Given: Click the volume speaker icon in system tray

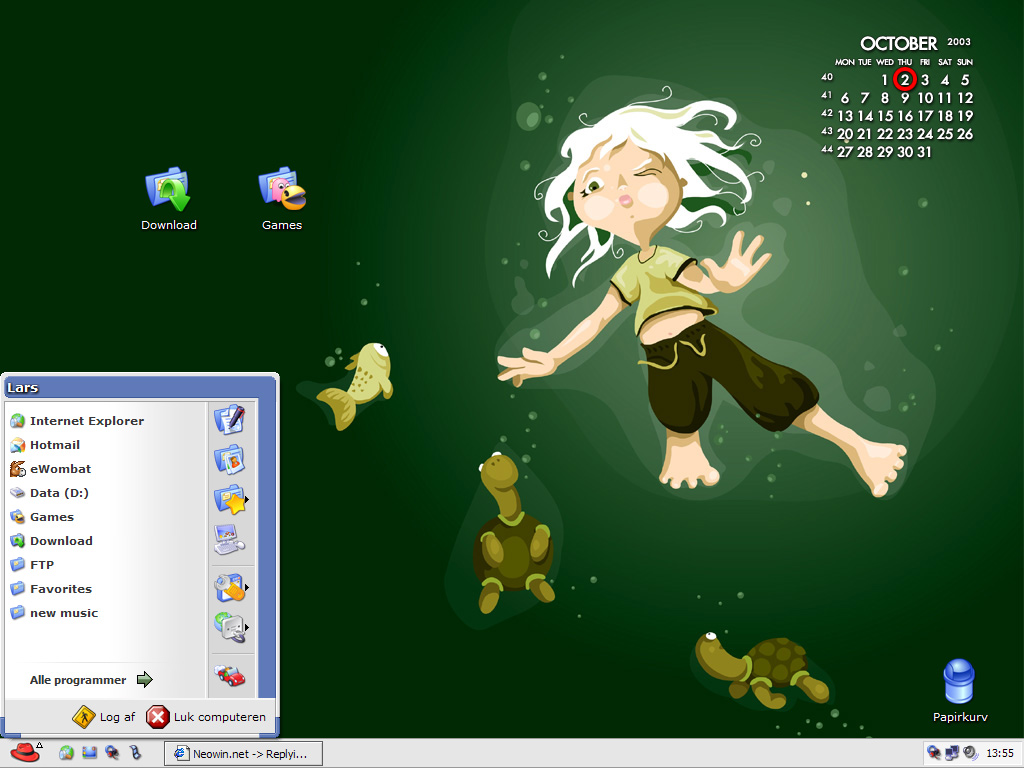Looking at the screenshot, I should click(x=970, y=753).
